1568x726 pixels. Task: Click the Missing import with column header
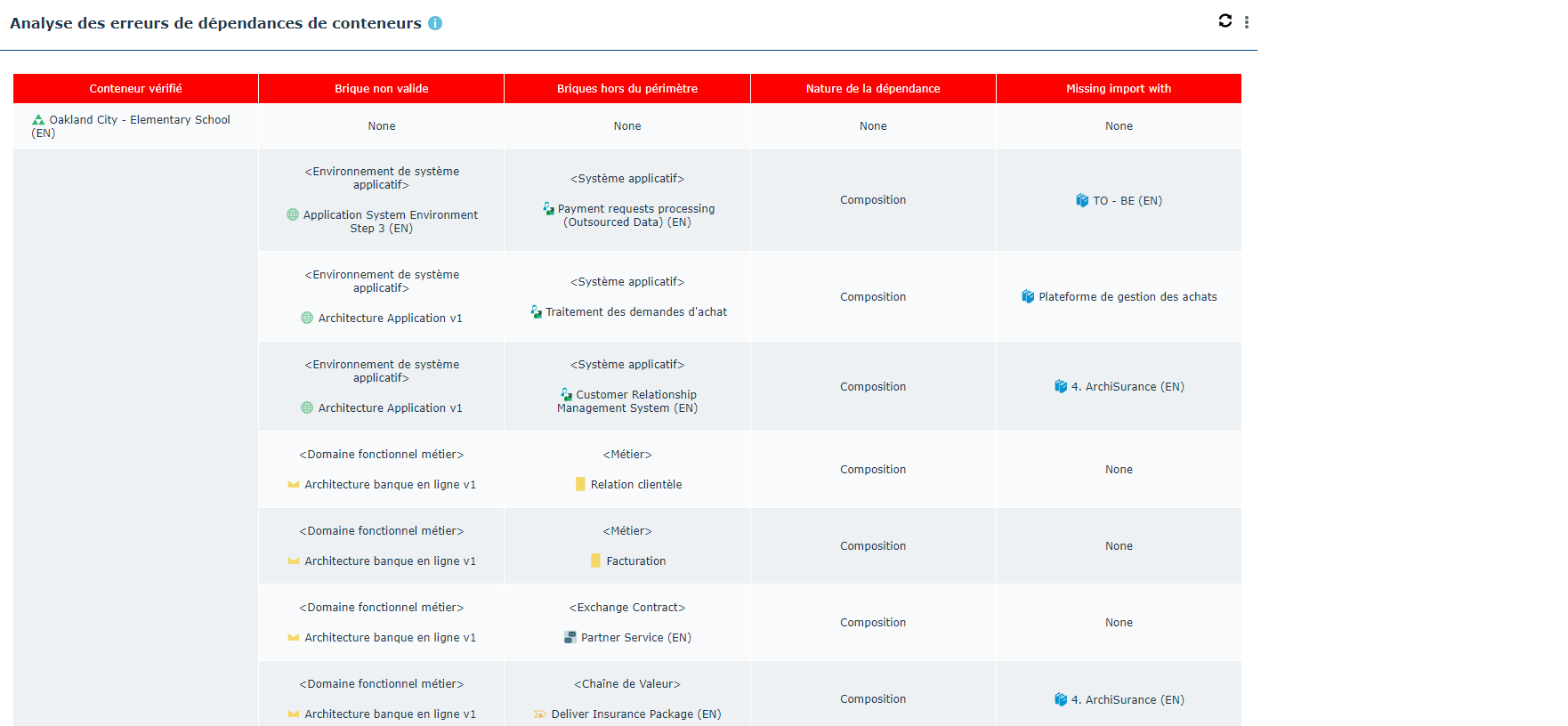[1118, 88]
